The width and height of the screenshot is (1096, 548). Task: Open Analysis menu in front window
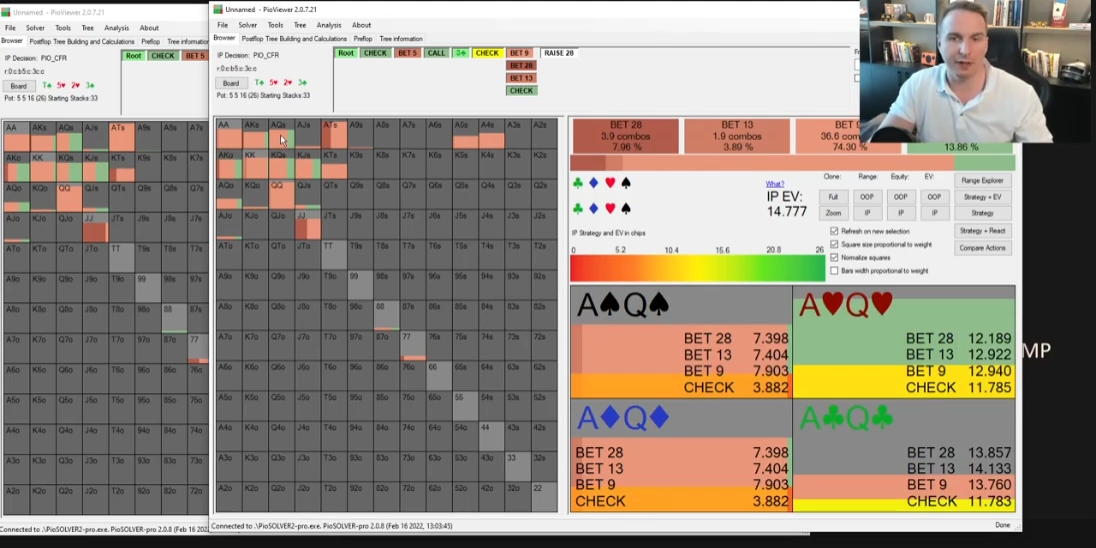click(329, 25)
